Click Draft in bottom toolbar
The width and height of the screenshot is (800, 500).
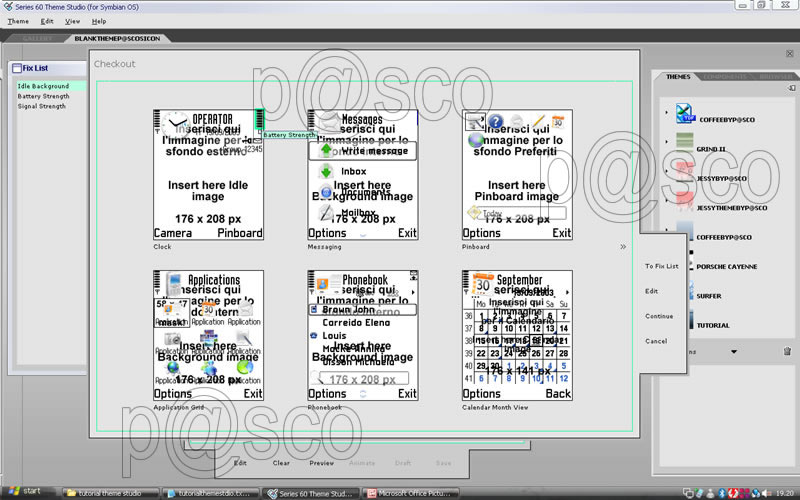(403, 463)
